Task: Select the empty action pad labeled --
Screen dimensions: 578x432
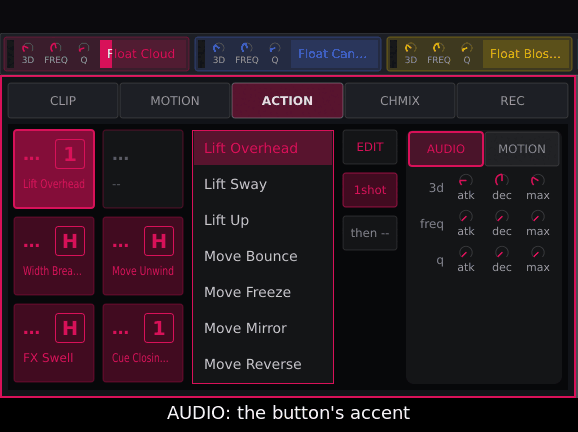Action: pyautogui.click(x=143, y=169)
